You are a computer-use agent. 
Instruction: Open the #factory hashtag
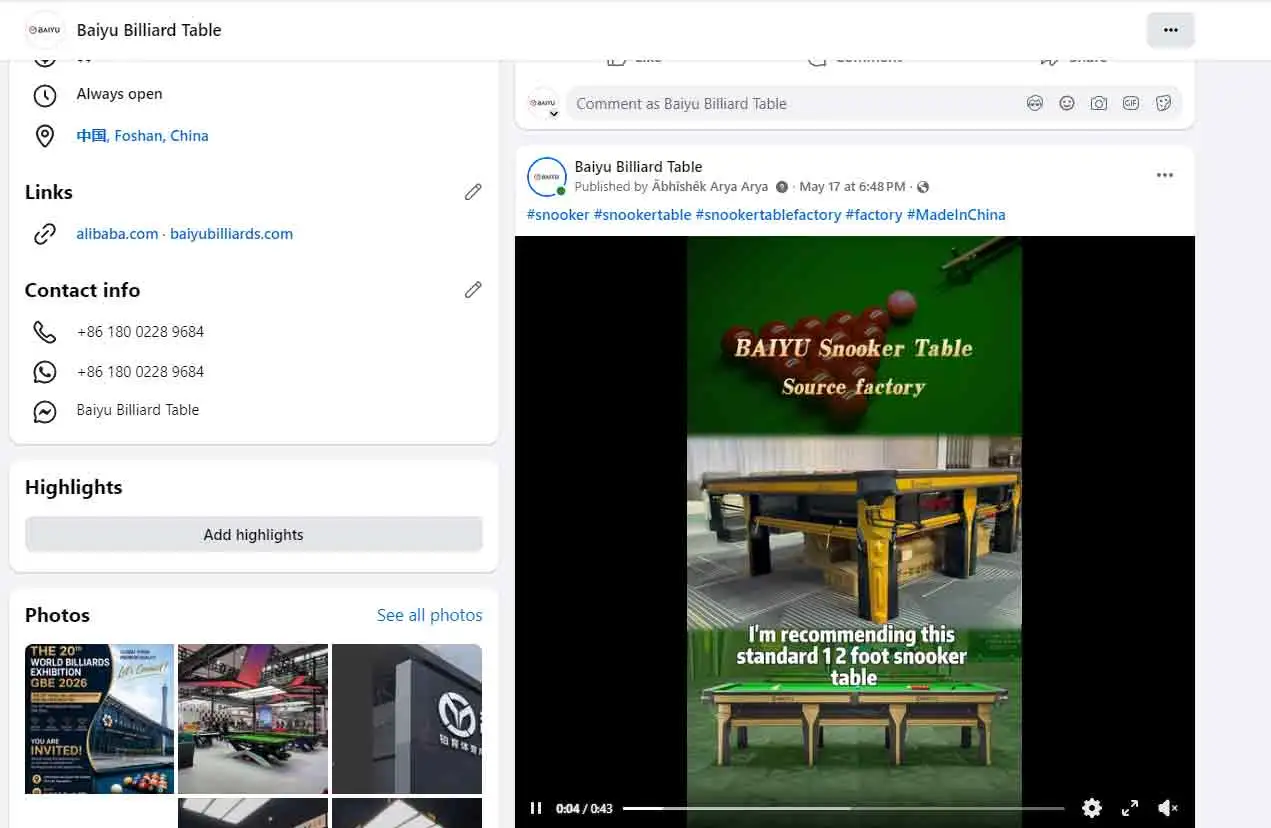point(874,215)
